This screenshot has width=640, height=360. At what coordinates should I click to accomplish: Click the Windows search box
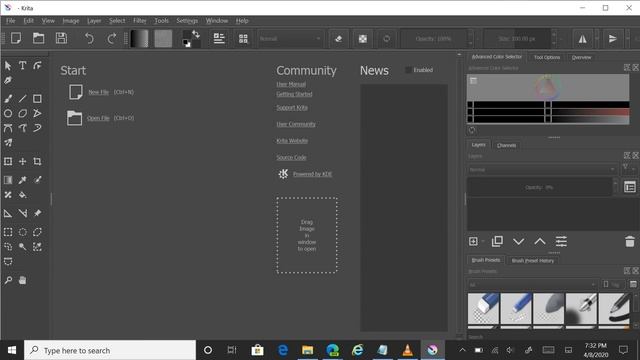pos(110,350)
